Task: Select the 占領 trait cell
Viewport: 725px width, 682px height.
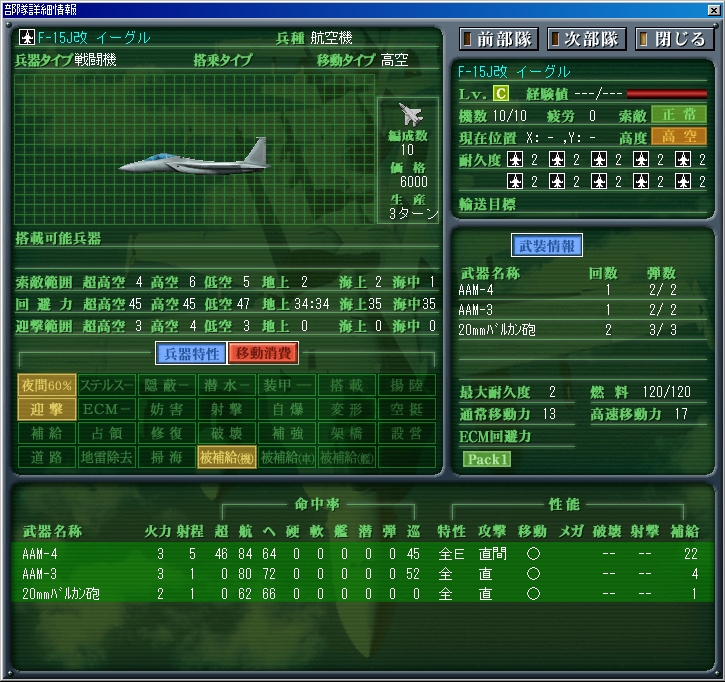Action: (107, 433)
